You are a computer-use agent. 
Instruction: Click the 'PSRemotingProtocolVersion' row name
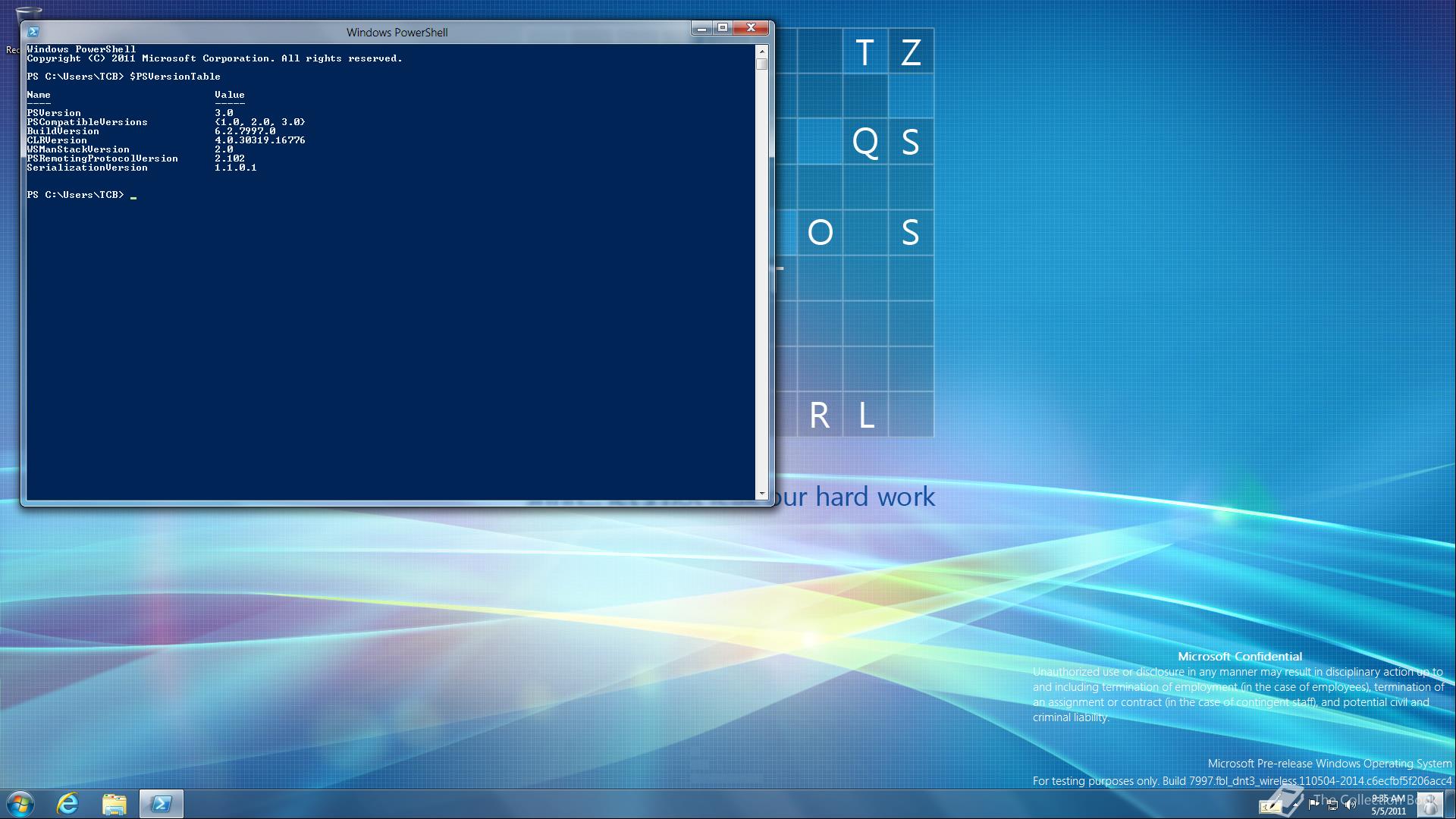click(102, 158)
